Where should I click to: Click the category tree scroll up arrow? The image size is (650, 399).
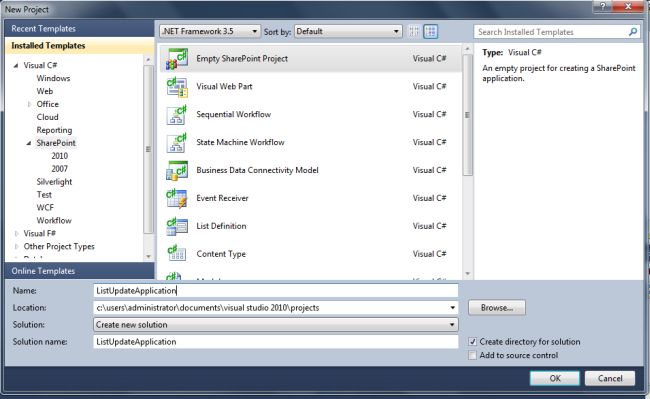tap(148, 60)
